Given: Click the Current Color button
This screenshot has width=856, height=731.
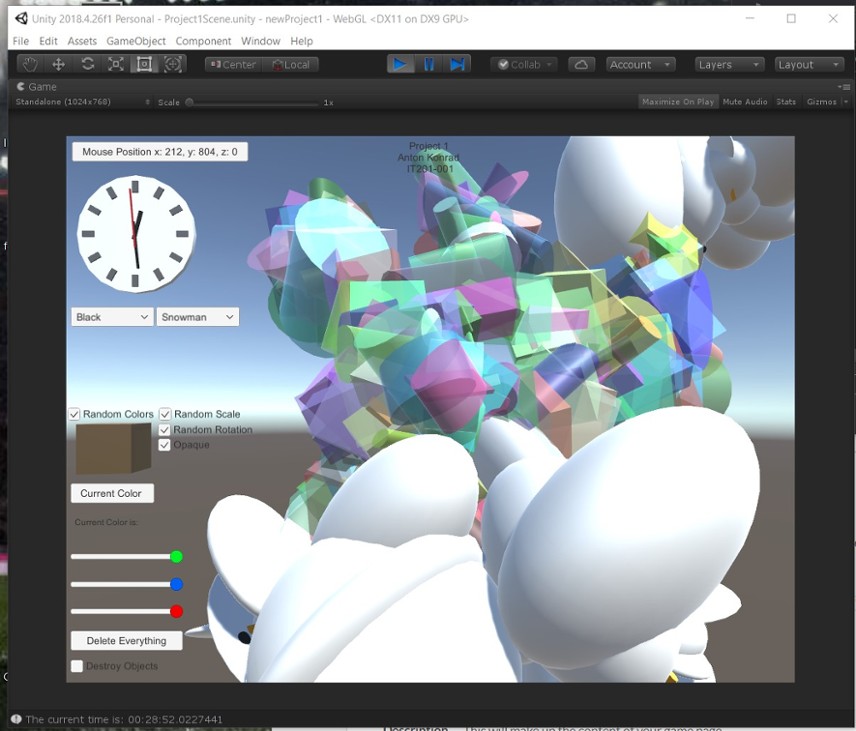Looking at the screenshot, I should pos(111,493).
